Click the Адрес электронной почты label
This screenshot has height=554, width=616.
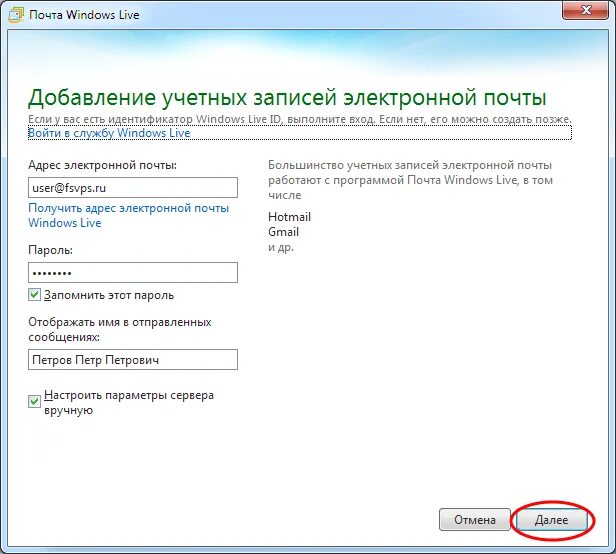(103, 165)
